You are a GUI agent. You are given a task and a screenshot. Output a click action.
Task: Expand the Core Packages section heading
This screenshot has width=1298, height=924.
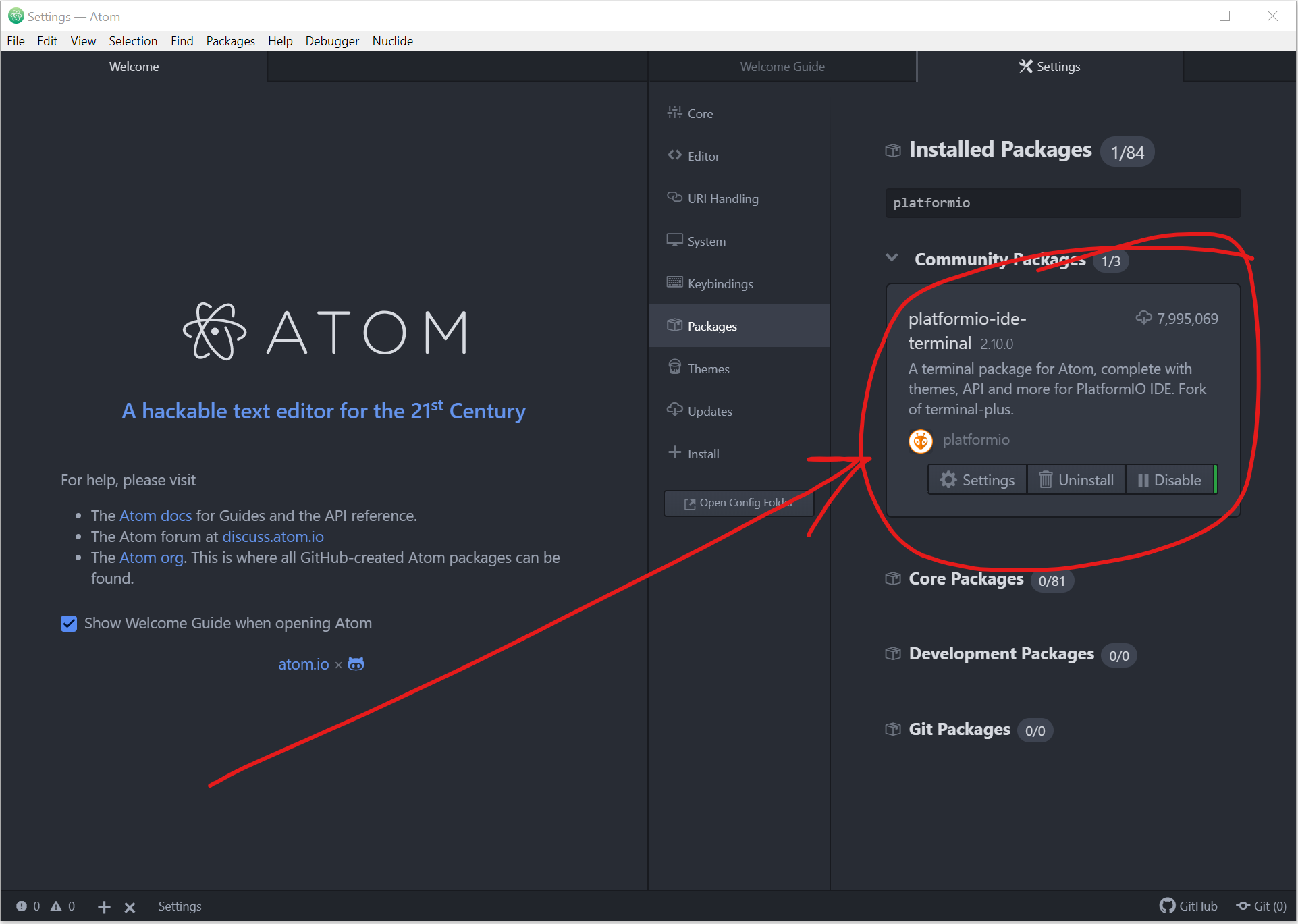(965, 579)
